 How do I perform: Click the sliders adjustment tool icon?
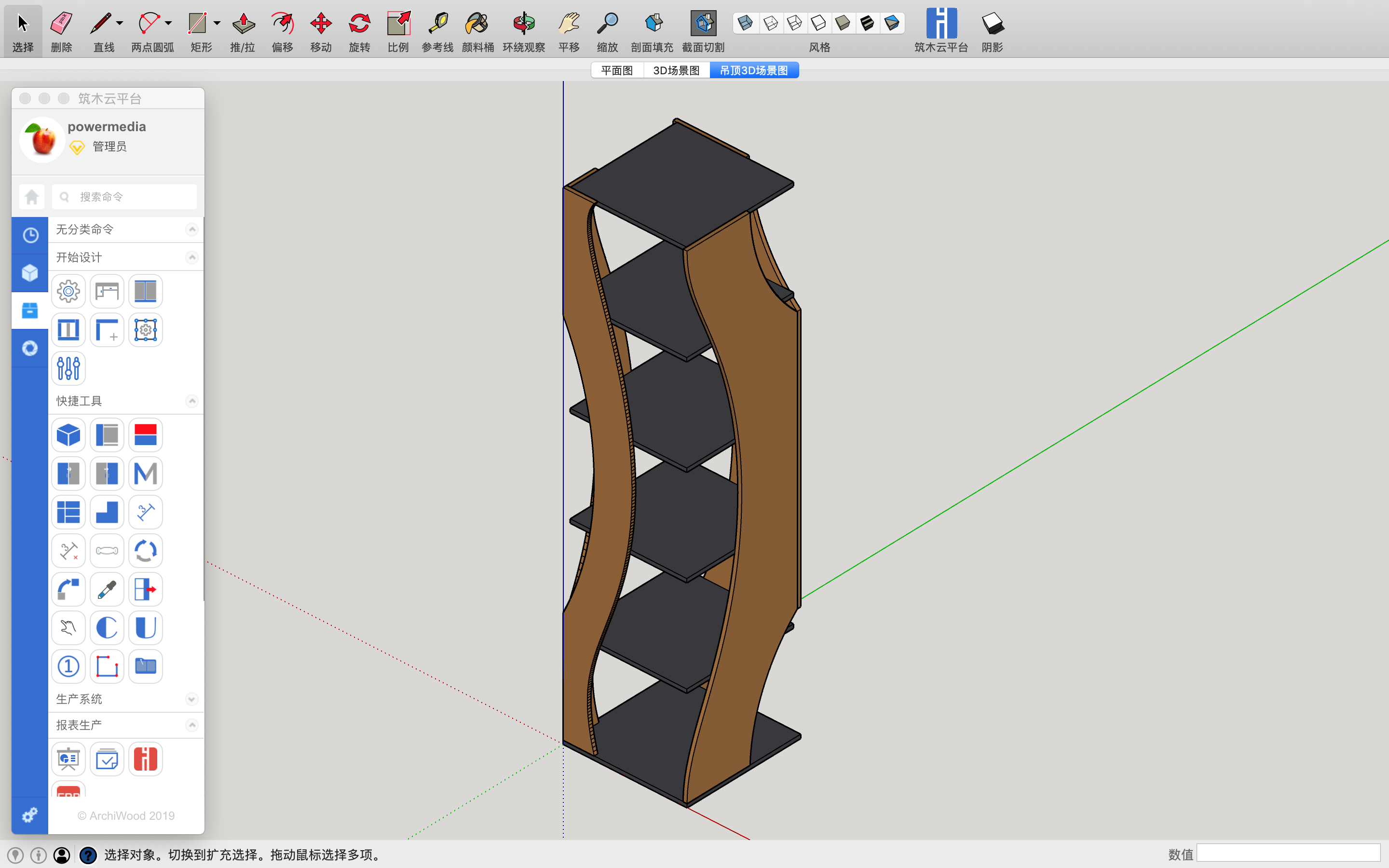coord(68,368)
